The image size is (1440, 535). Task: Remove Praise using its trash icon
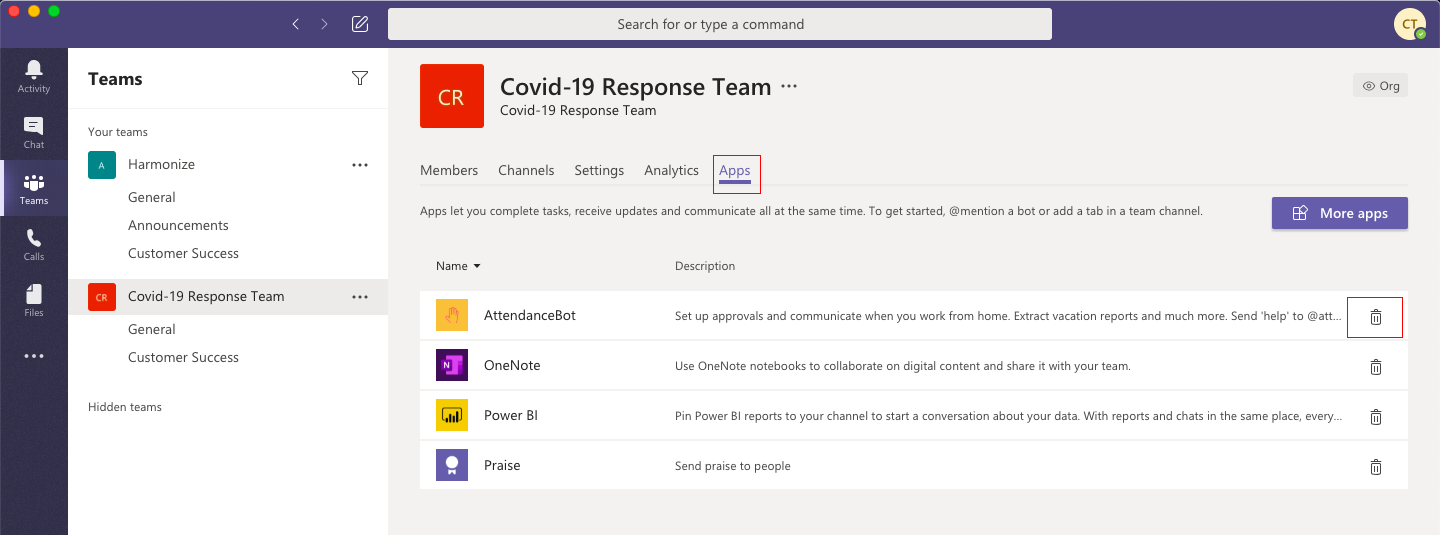(x=1375, y=467)
